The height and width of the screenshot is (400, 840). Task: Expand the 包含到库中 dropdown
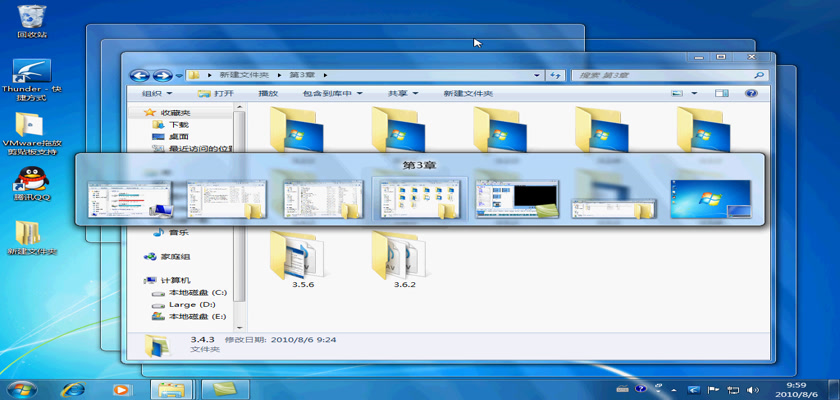point(329,93)
